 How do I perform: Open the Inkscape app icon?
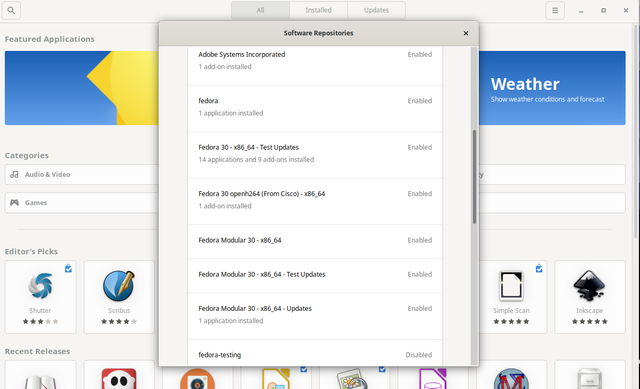pos(589,285)
